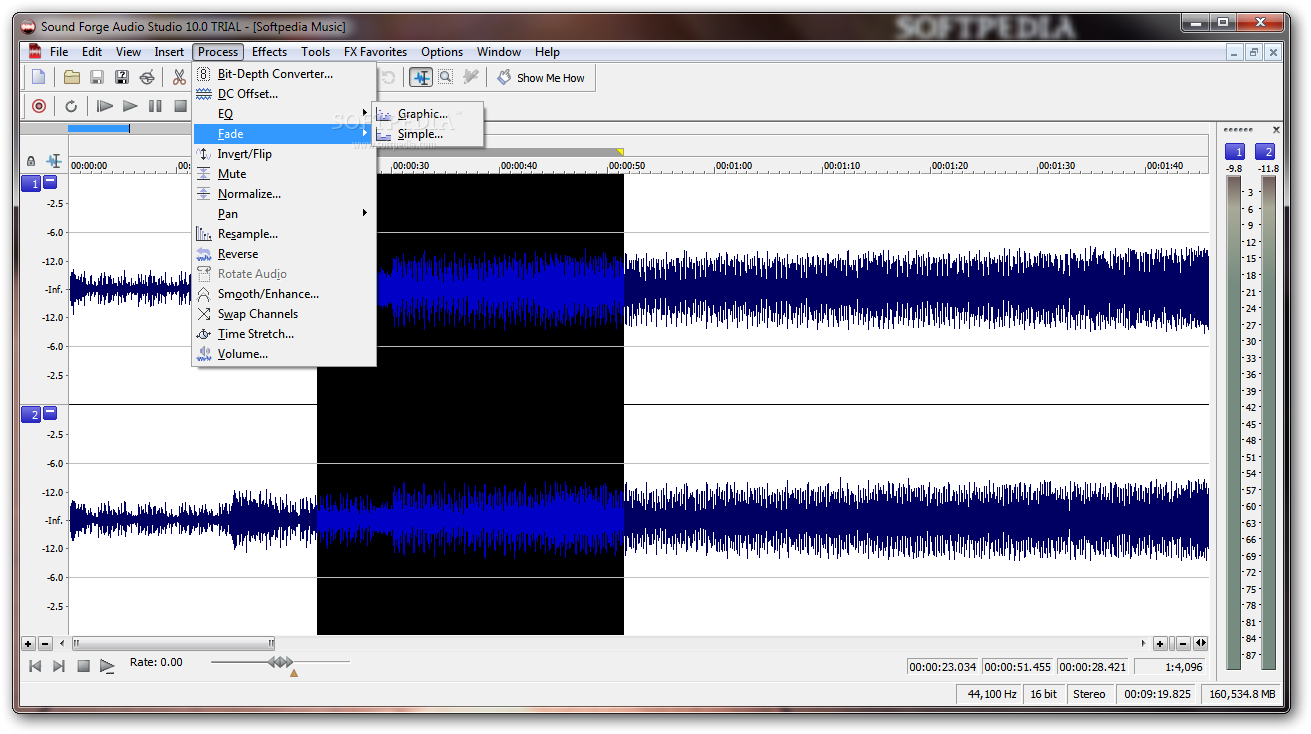1311x734 pixels.
Task: Click the horizontal scrollbar thumb
Action: [x=173, y=644]
